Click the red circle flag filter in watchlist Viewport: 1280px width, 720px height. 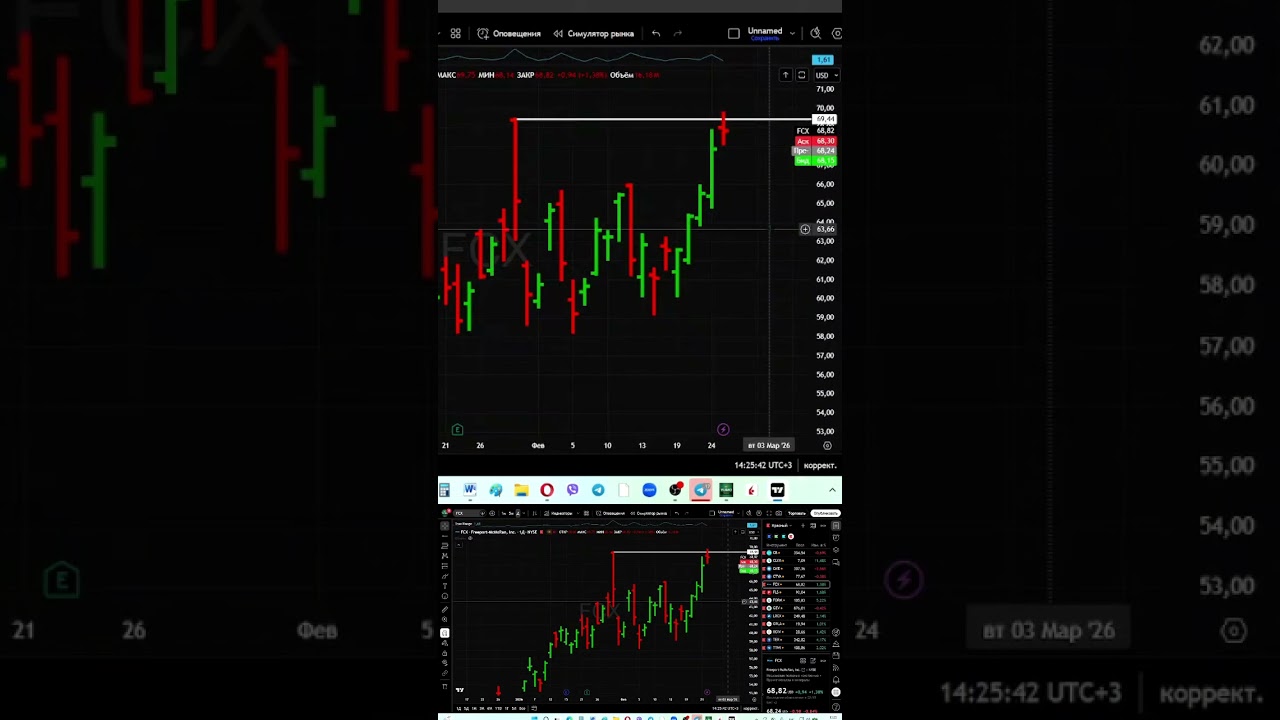pos(791,536)
